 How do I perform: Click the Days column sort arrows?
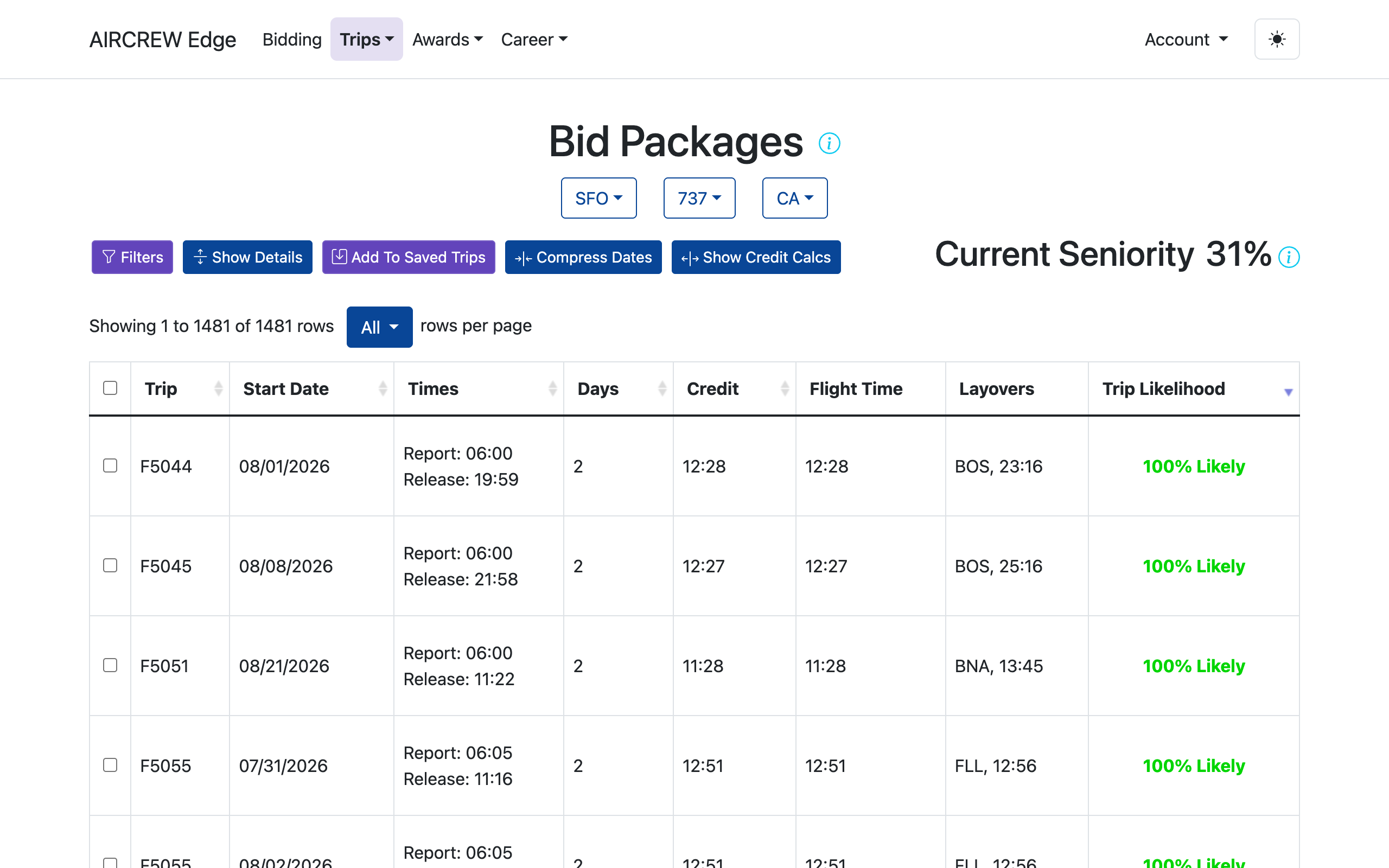pos(662,388)
